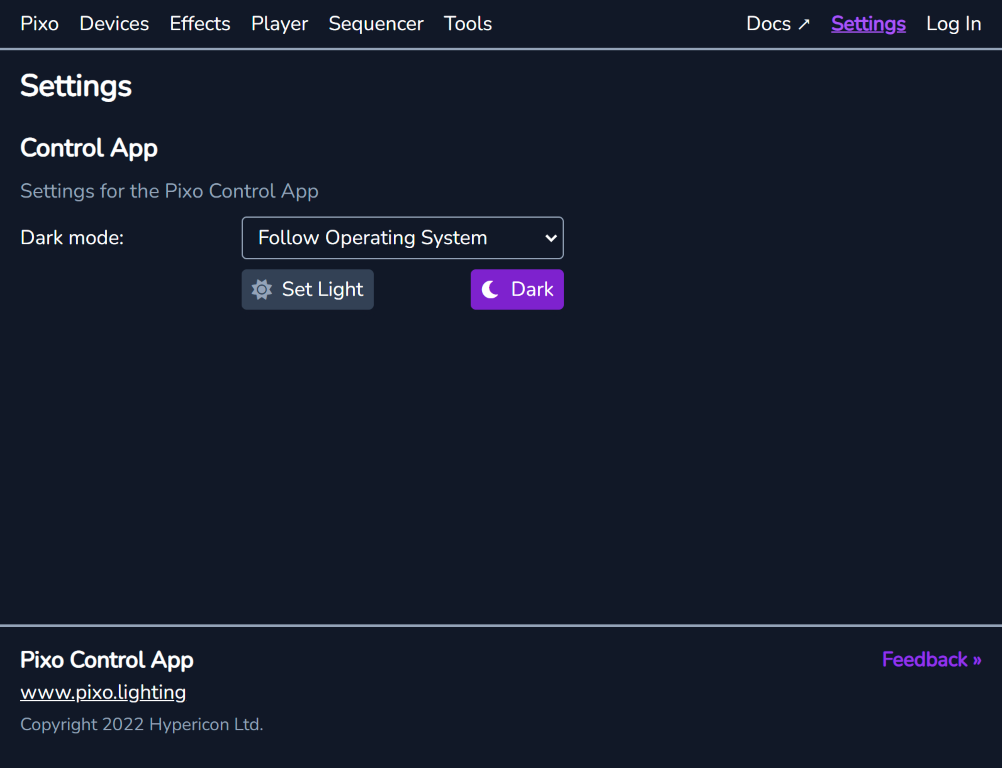This screenshot has width=1002, height=768.
Task: Open the Sequencer menu item
Action: pos(376,23)
